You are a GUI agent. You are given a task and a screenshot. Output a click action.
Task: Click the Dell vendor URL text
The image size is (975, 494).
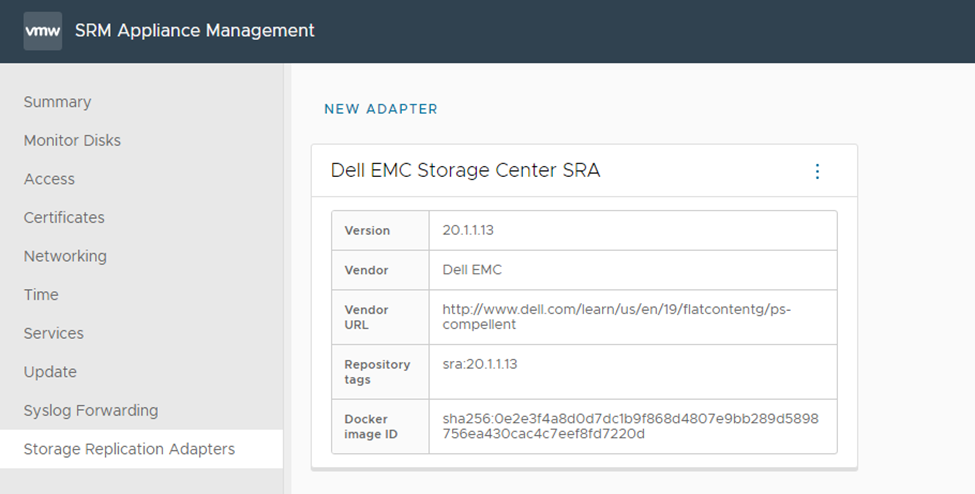coord(616,317)
